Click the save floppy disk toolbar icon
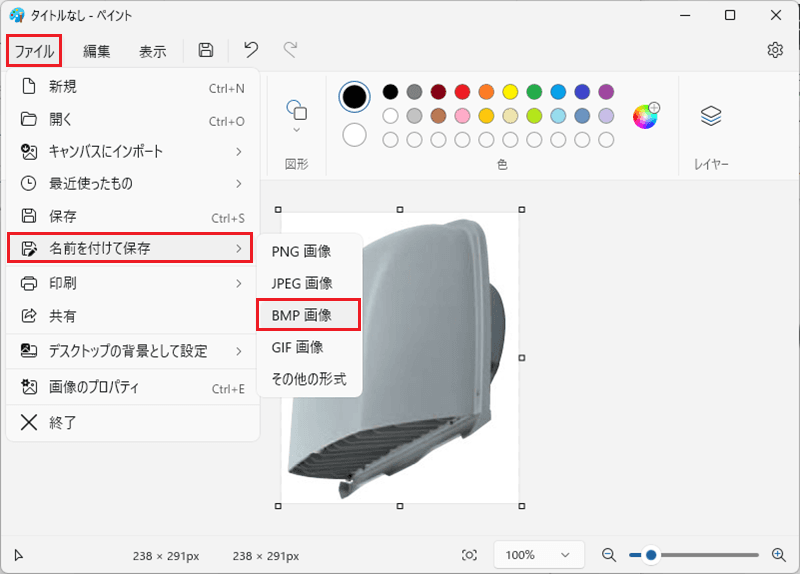This screenshot has width=800, height=574. point(206,50)
